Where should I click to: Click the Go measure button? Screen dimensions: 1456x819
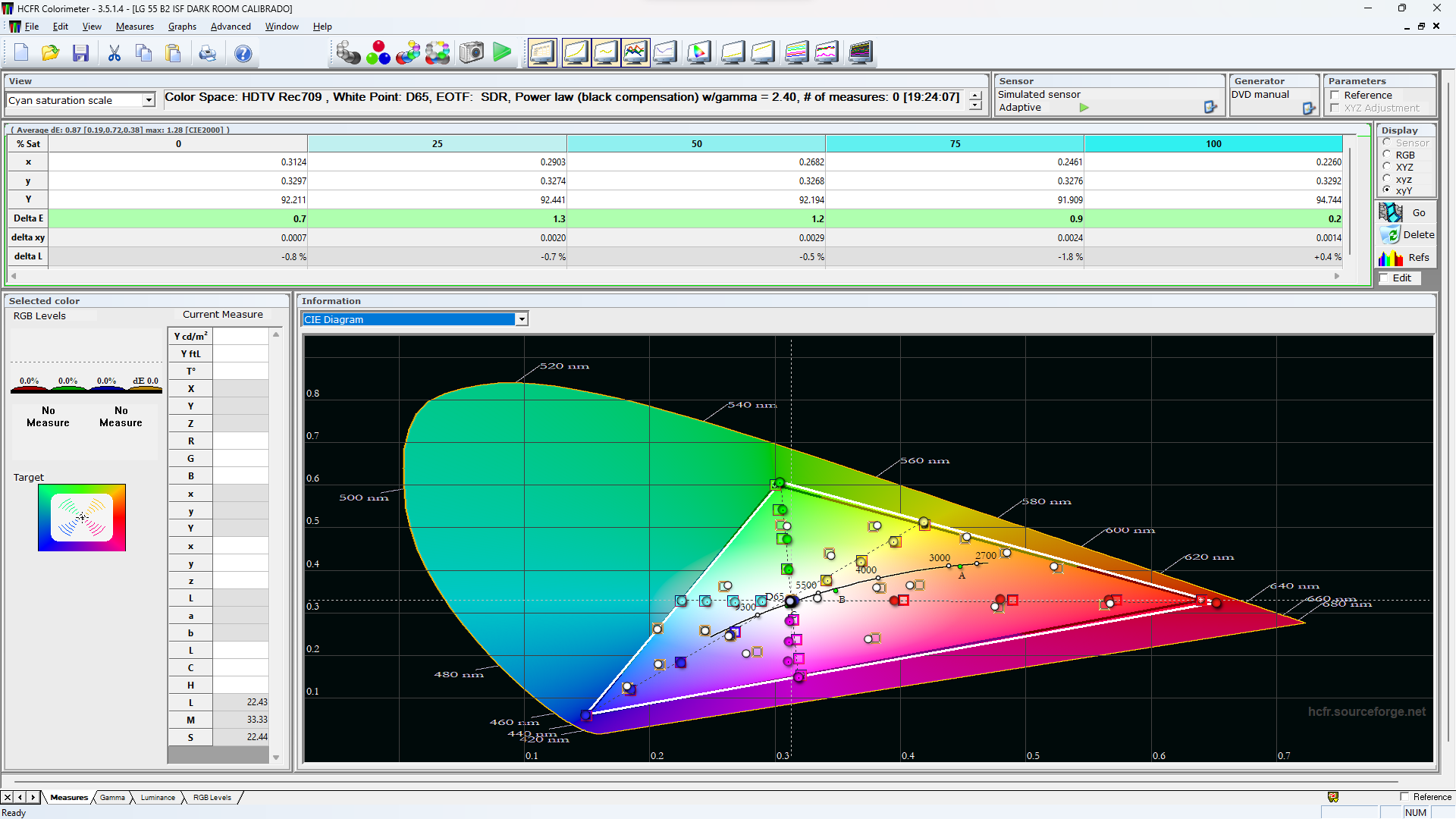point(1405,213)
